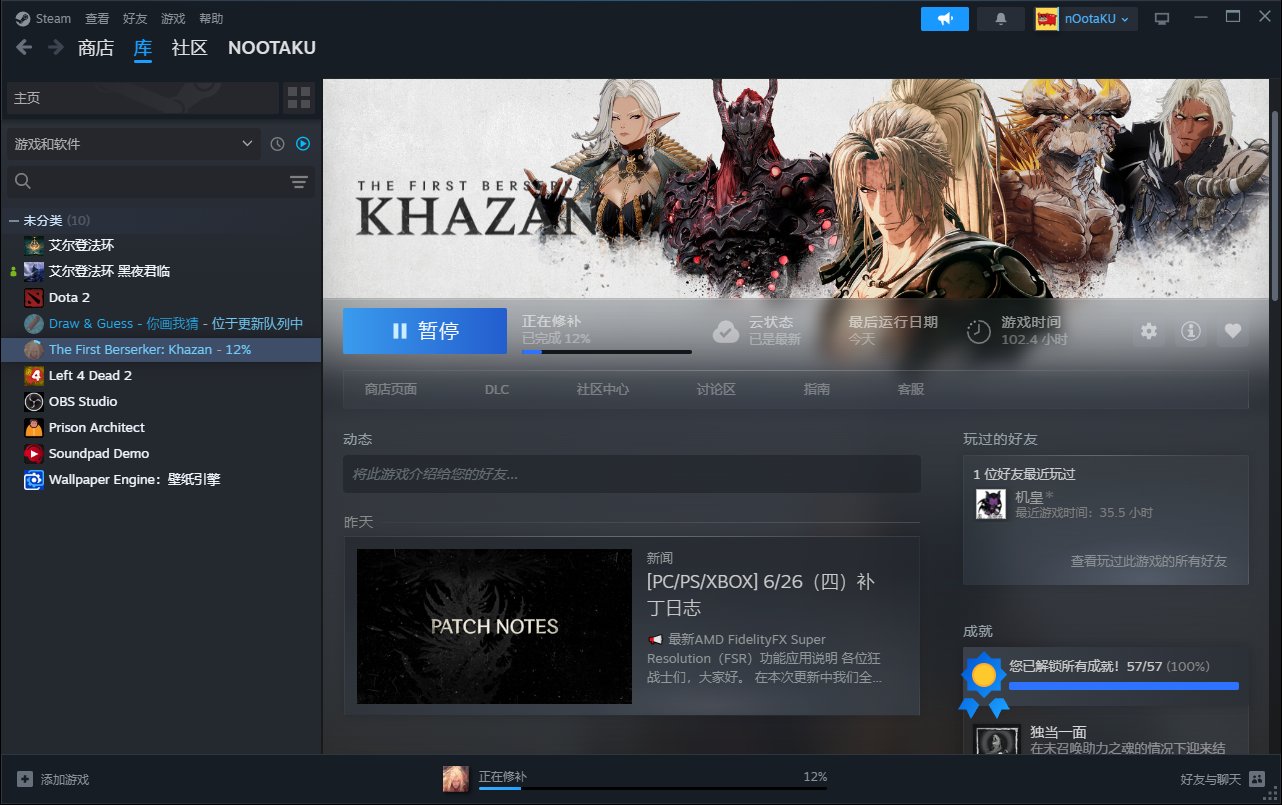
Task: Expand the 游戏和软件 filter dropdown
Action: pos(133,144)
